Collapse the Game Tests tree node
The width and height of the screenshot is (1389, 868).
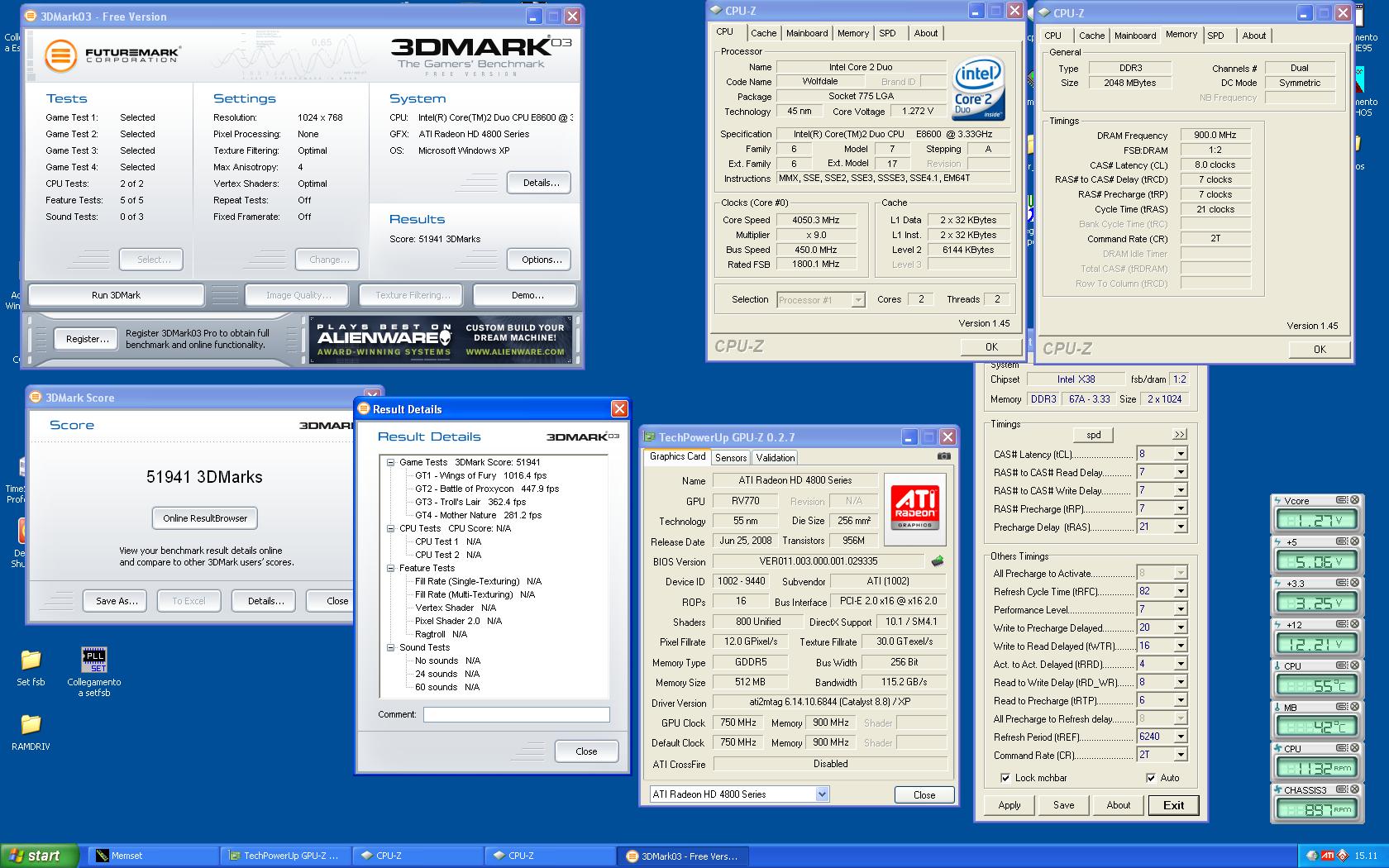click(x=390, y=462)
